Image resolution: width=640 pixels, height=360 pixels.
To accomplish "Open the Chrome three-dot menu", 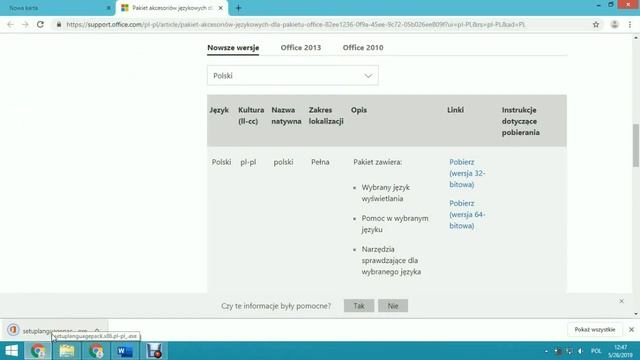I will pyautogui.click(x=630, y=24).
